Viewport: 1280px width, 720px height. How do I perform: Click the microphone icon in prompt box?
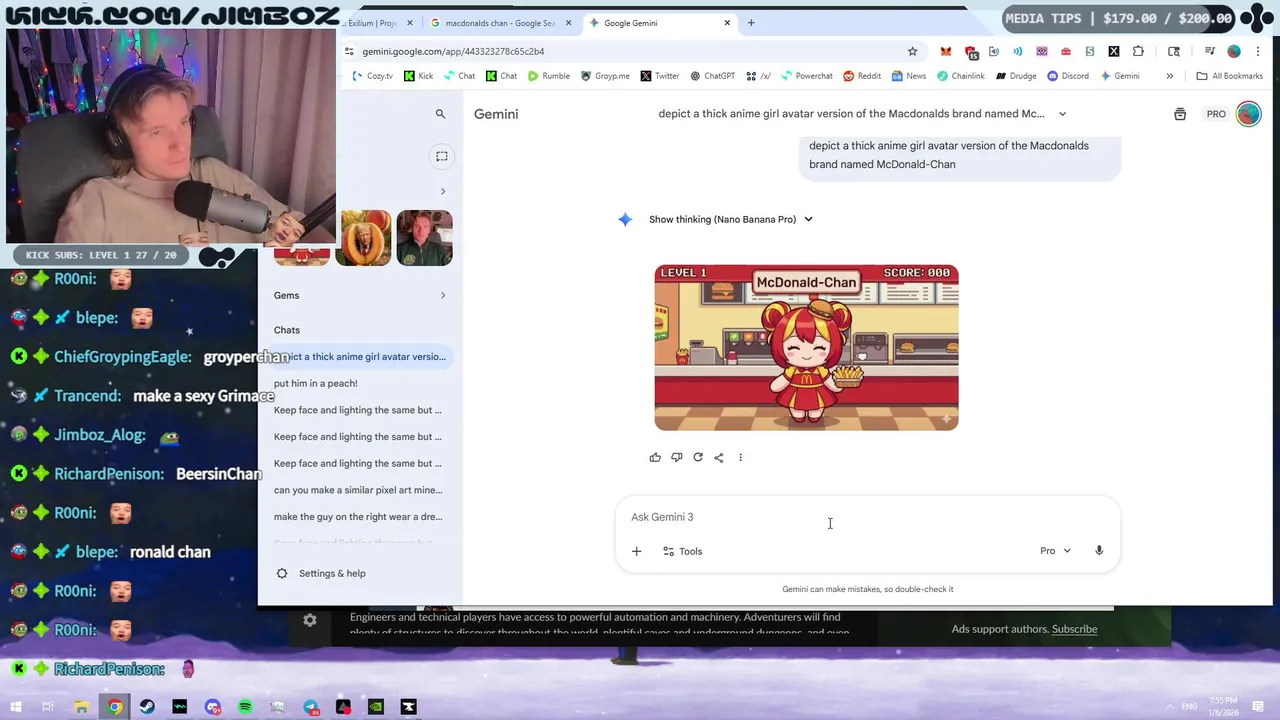[x=1099, y=551]
